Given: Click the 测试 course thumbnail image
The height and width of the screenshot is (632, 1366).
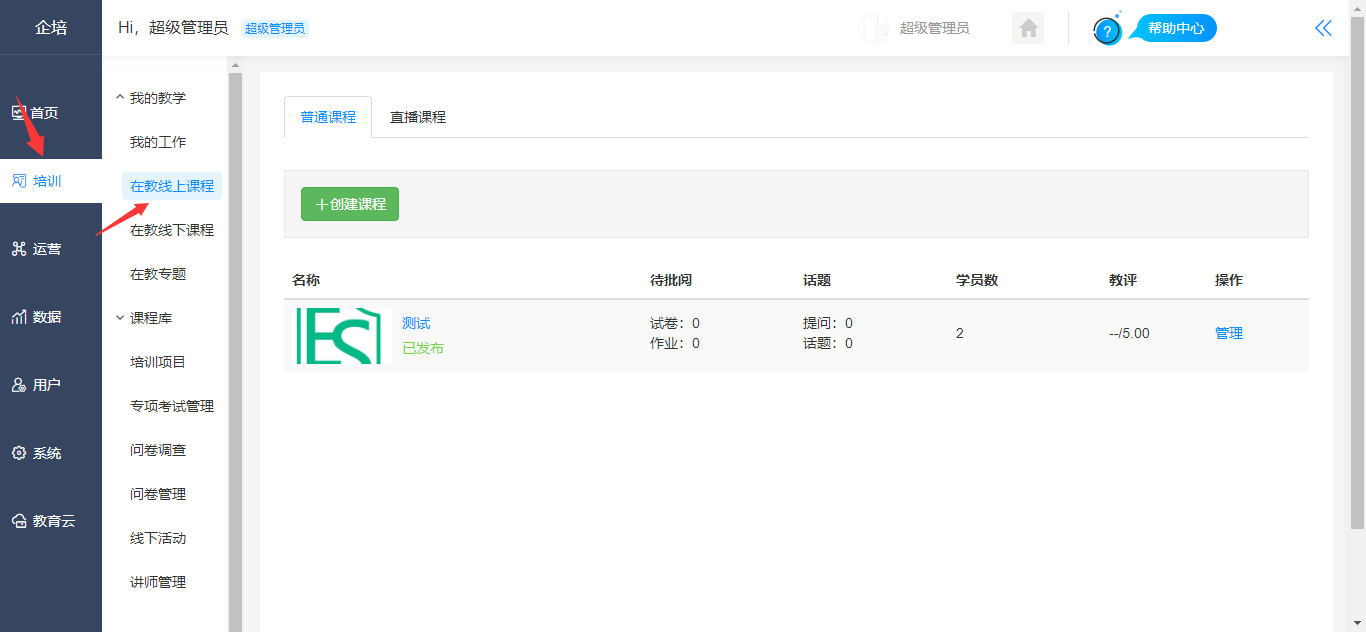Looking at the screenshot, I should (338, 335).
